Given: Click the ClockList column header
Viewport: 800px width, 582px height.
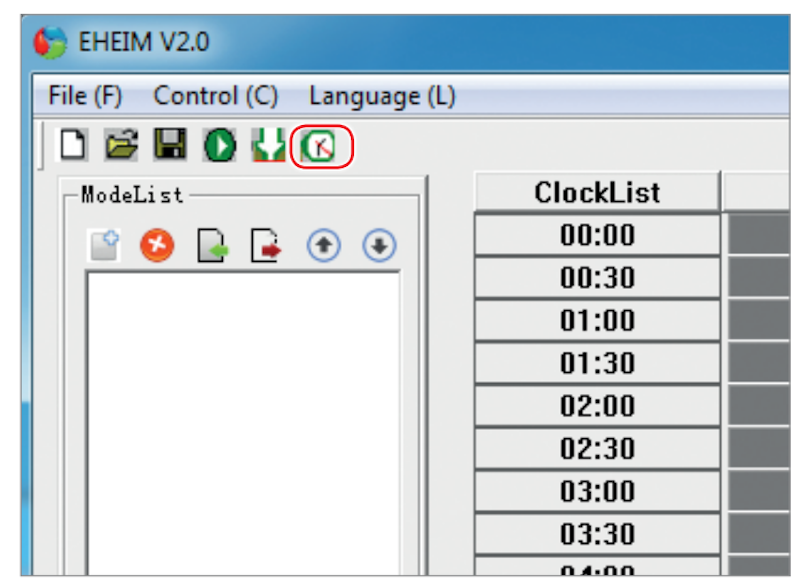Looking at the screenshot, I should [x=597, y=192].
